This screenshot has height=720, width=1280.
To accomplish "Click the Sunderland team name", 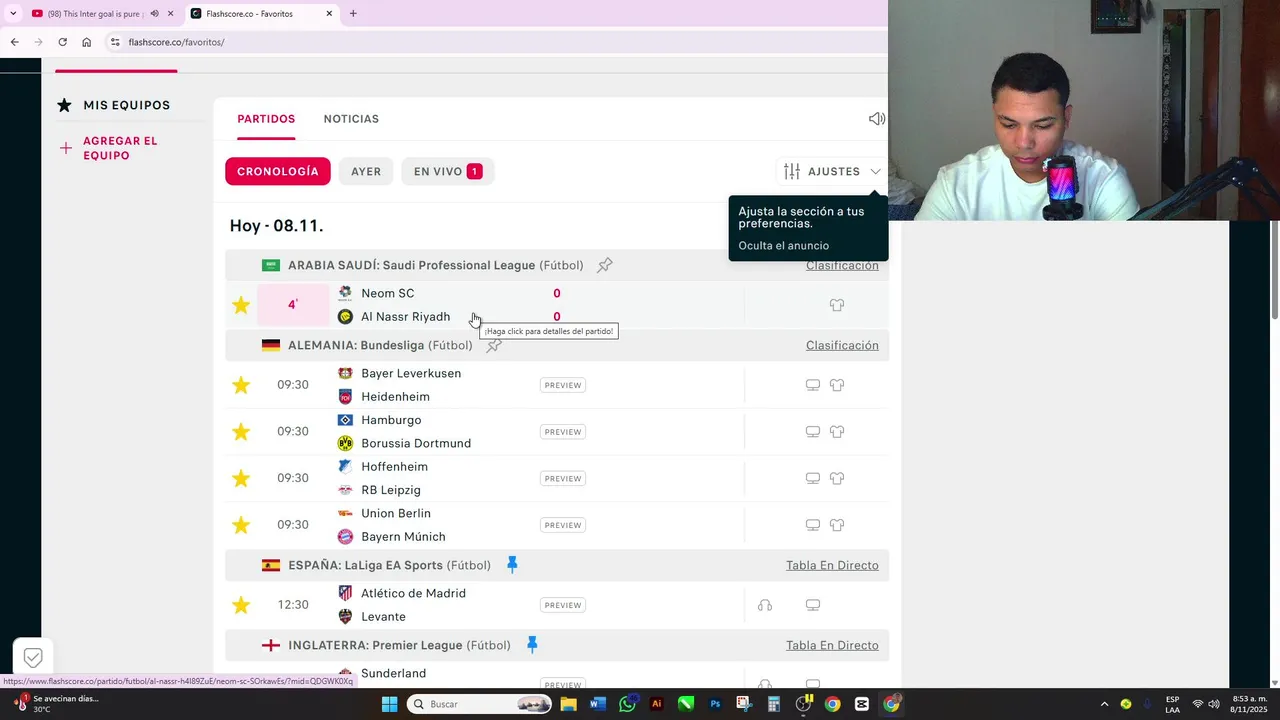I will pos(393,673).
